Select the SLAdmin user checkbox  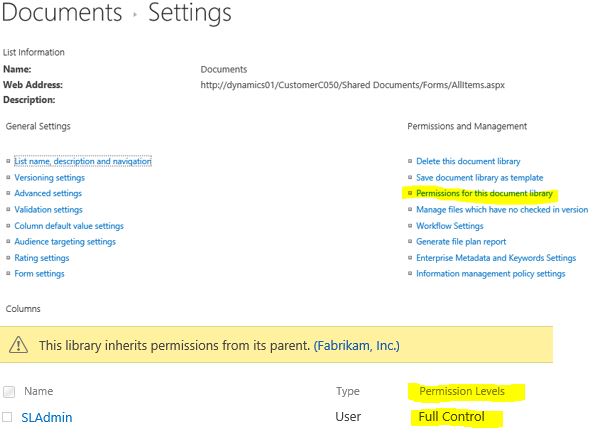click(7, 417)
